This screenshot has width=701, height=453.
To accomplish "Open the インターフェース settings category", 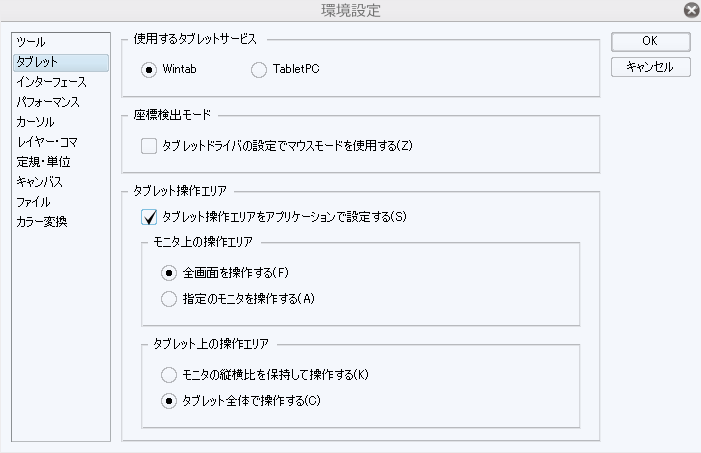I will [x=52, y=82].
